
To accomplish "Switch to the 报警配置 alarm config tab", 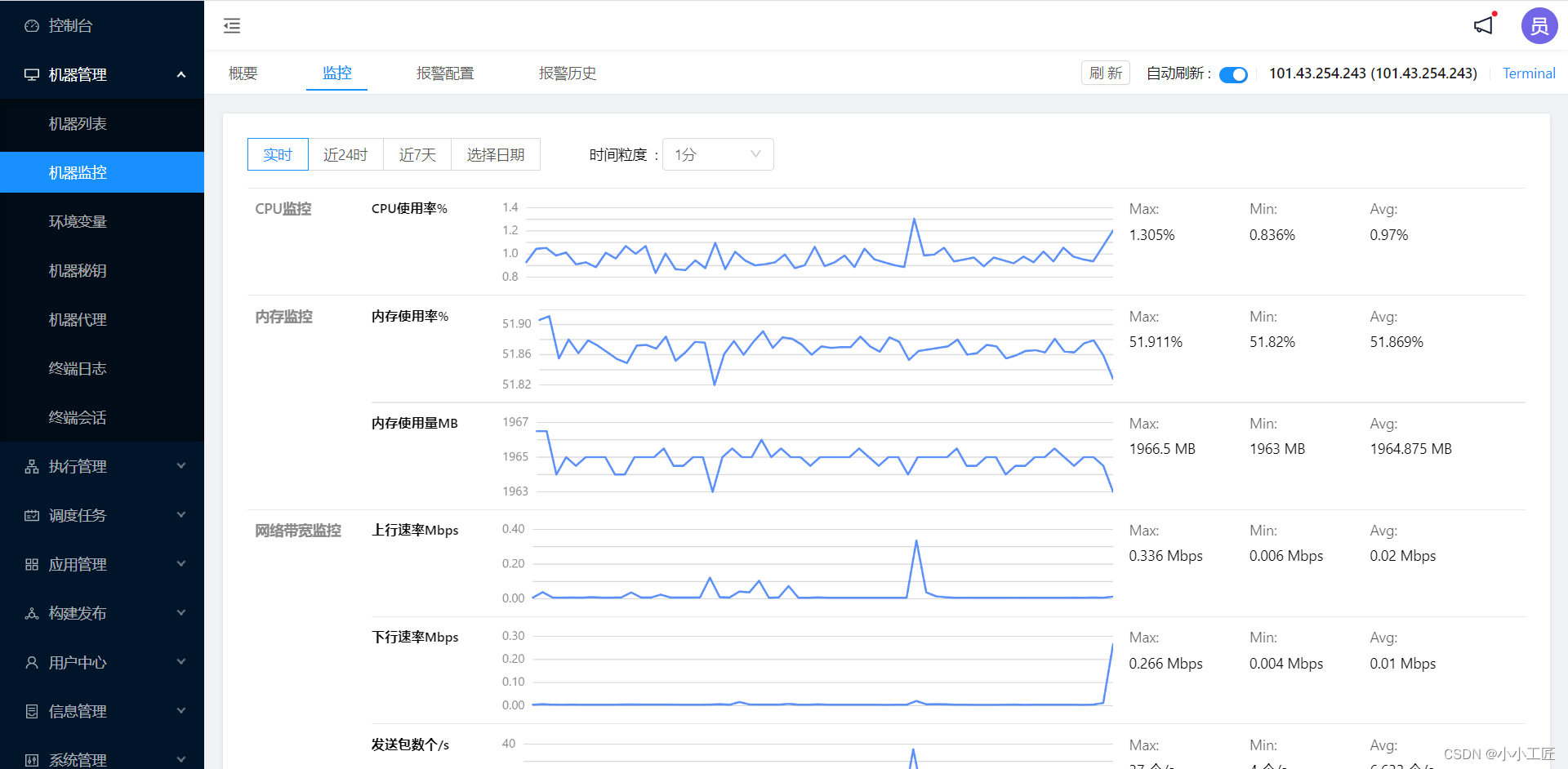I will [446, 73].
